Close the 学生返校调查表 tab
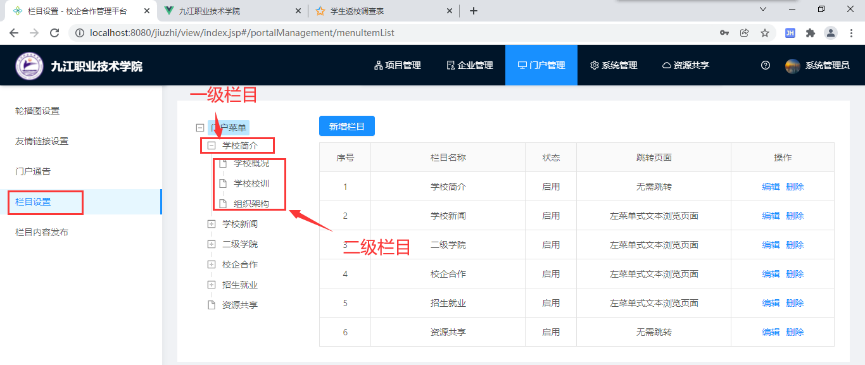Viewport: 865px width, 365px height. (x=449, y=10)
